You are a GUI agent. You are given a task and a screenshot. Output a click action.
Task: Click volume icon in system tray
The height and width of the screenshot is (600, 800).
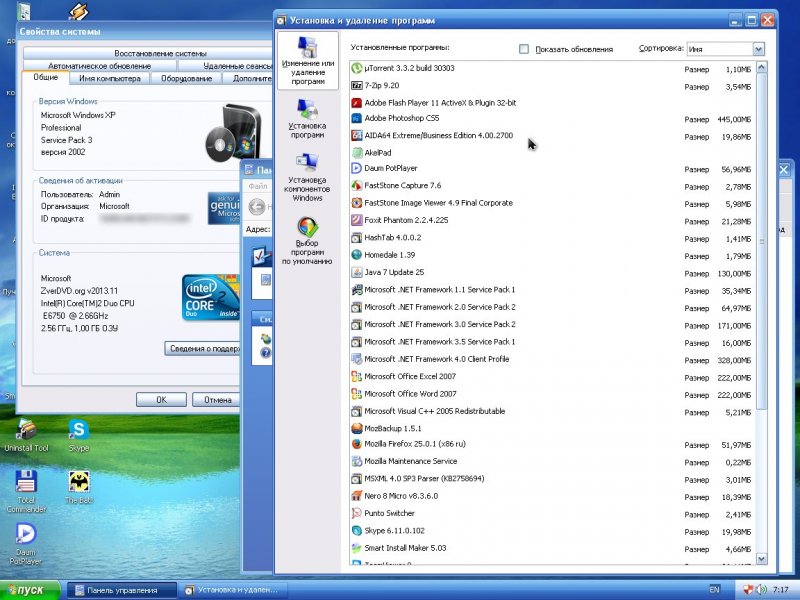pyautogui.click(x=761, y=590)
